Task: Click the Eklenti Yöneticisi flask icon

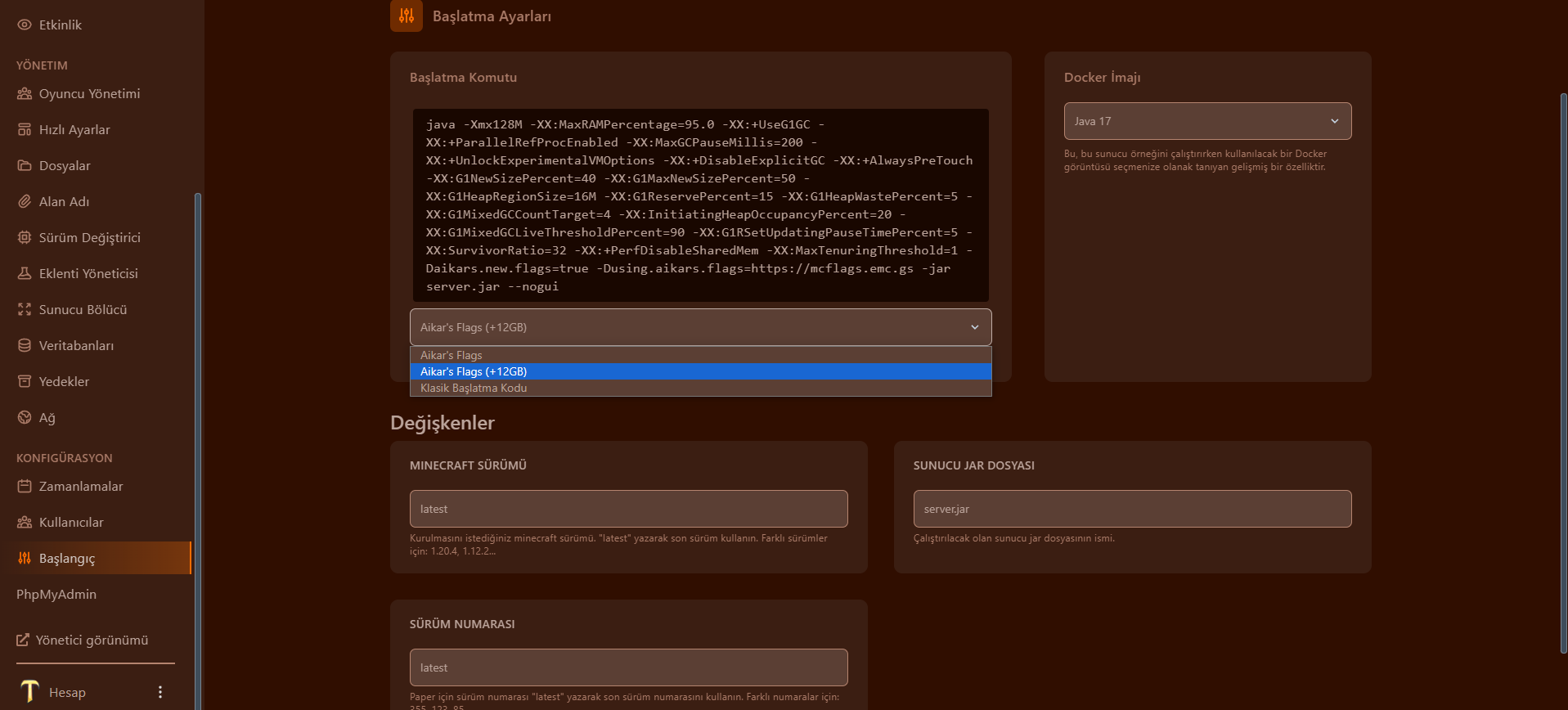Action: pyautogui.click(x=25, y=273)
